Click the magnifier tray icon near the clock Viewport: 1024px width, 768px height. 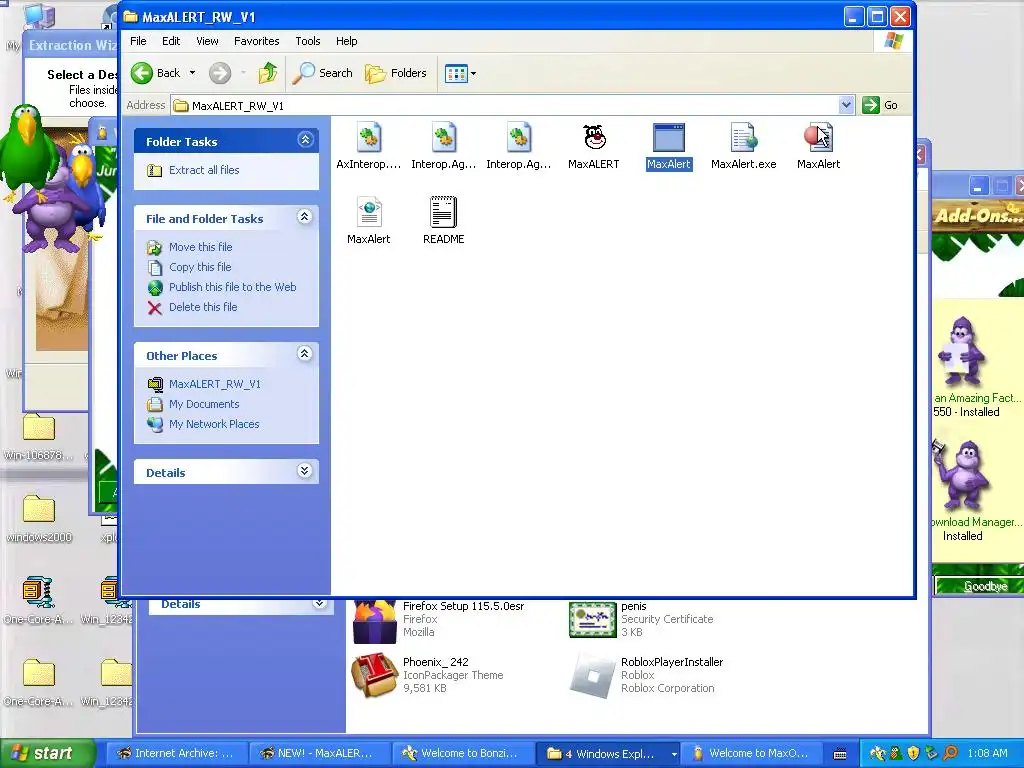click(950, 754)
